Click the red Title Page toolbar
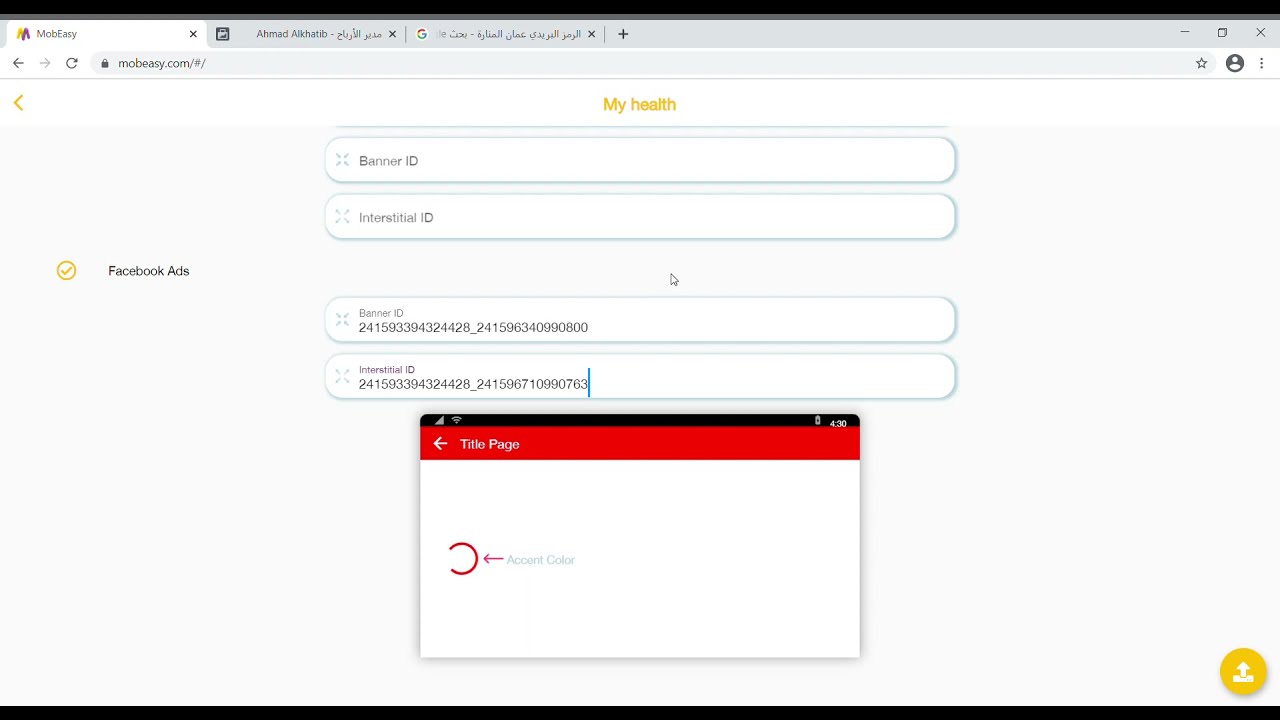The image size is (1280, 720). click(x=640, y=444)
